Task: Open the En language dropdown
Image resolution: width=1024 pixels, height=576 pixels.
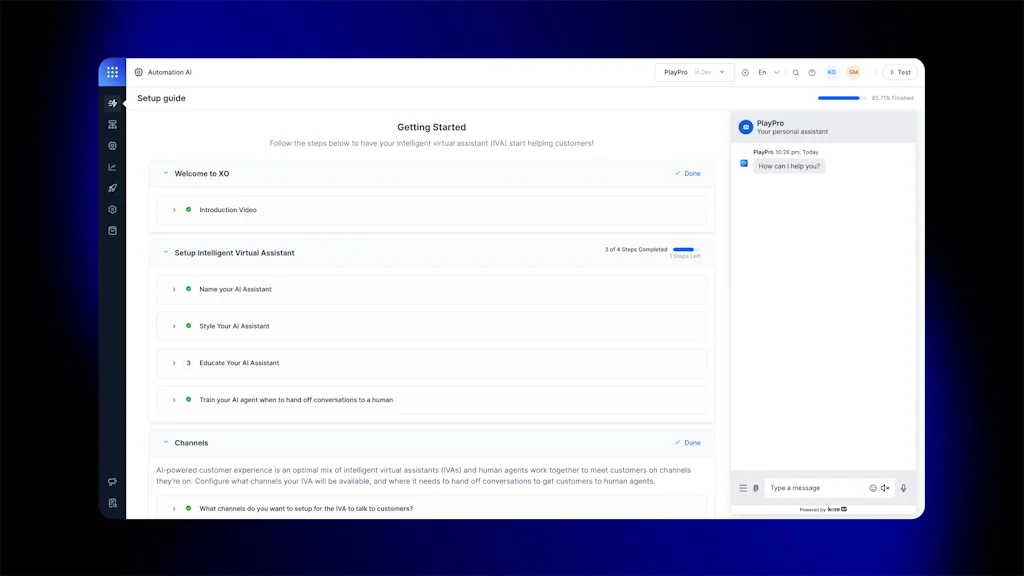Action: point(766,72)
